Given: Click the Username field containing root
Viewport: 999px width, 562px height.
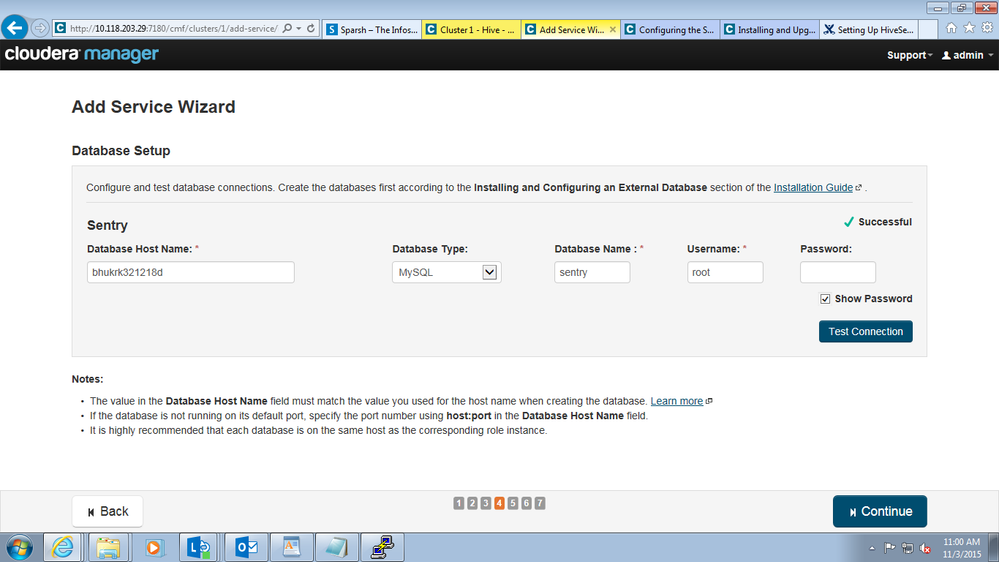Looking at the screenshot, I should pos(725,272).
